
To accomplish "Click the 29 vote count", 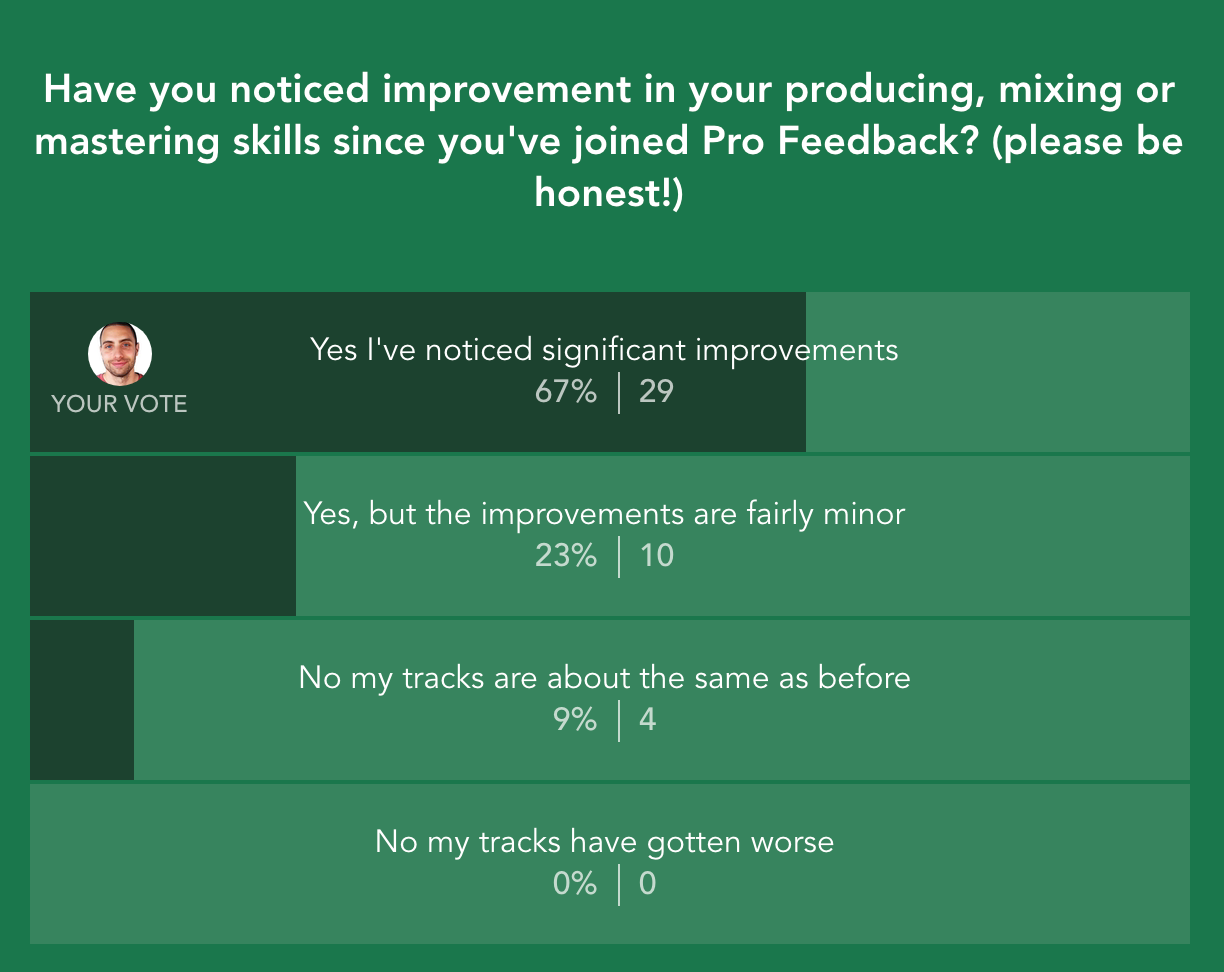I will 656,391.
